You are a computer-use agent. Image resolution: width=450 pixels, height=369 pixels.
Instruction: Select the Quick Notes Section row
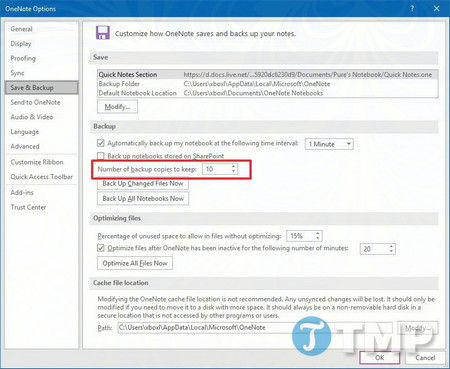[x=267, y=74]
